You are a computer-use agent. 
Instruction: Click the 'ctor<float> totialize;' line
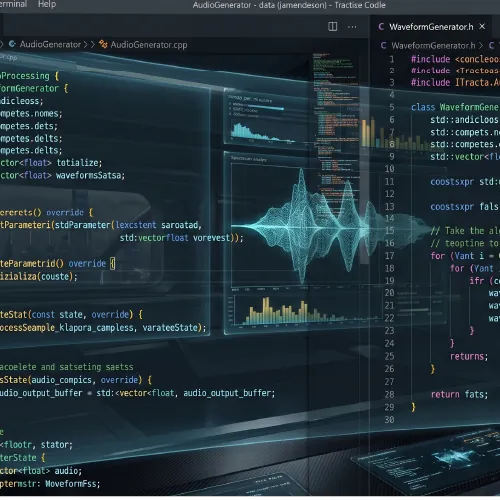pos(51,163)
